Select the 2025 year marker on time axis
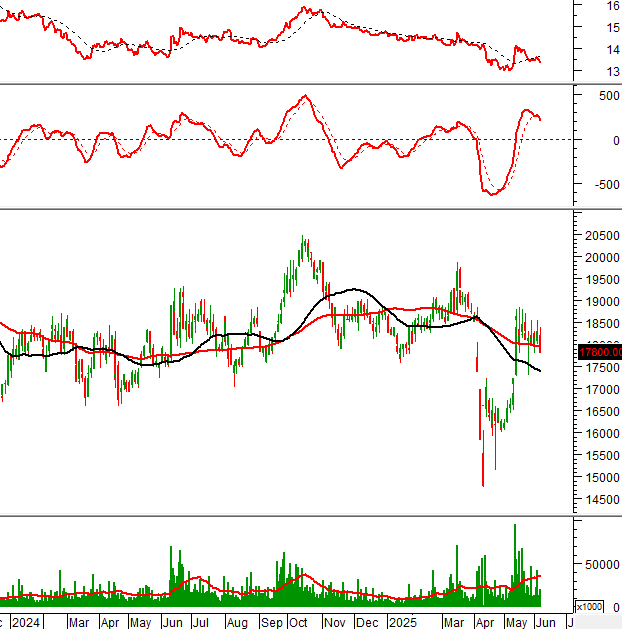 tap(405, 622)
